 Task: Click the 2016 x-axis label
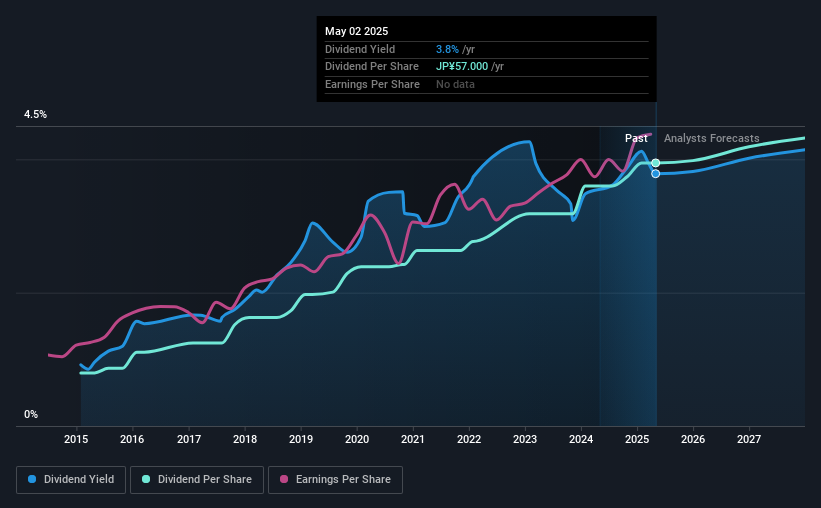pos(132,439)
